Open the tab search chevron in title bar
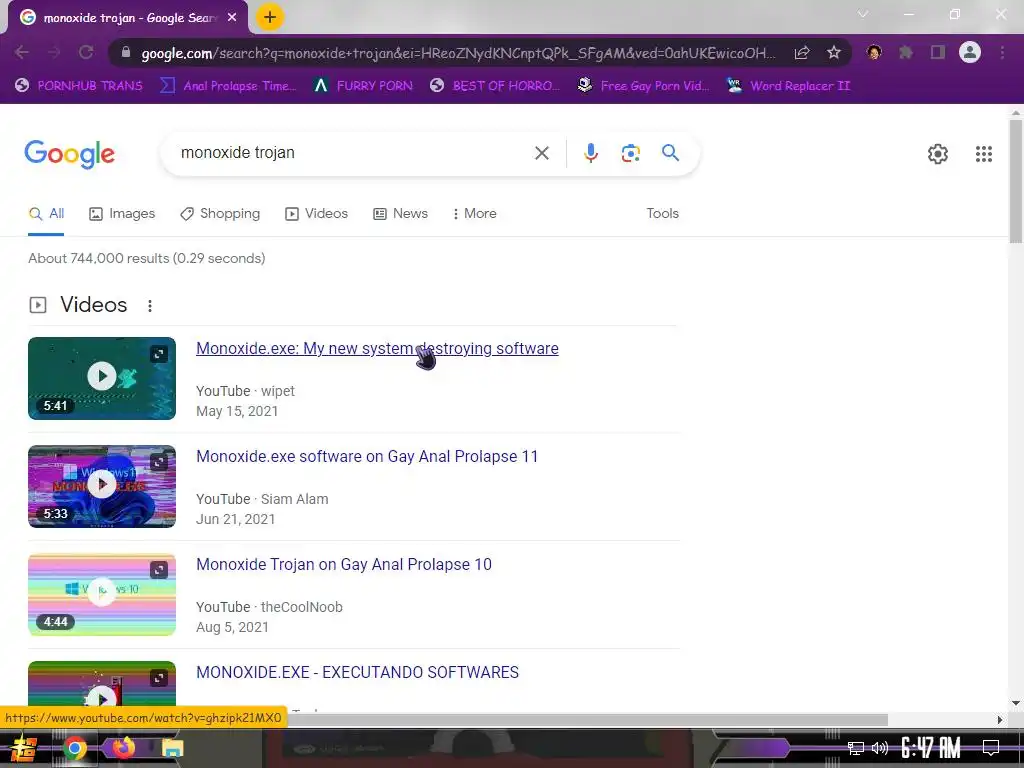Image resolution: width=1024 pixels, height=768 pixels. pyautogui.click(x=863, y=14)
